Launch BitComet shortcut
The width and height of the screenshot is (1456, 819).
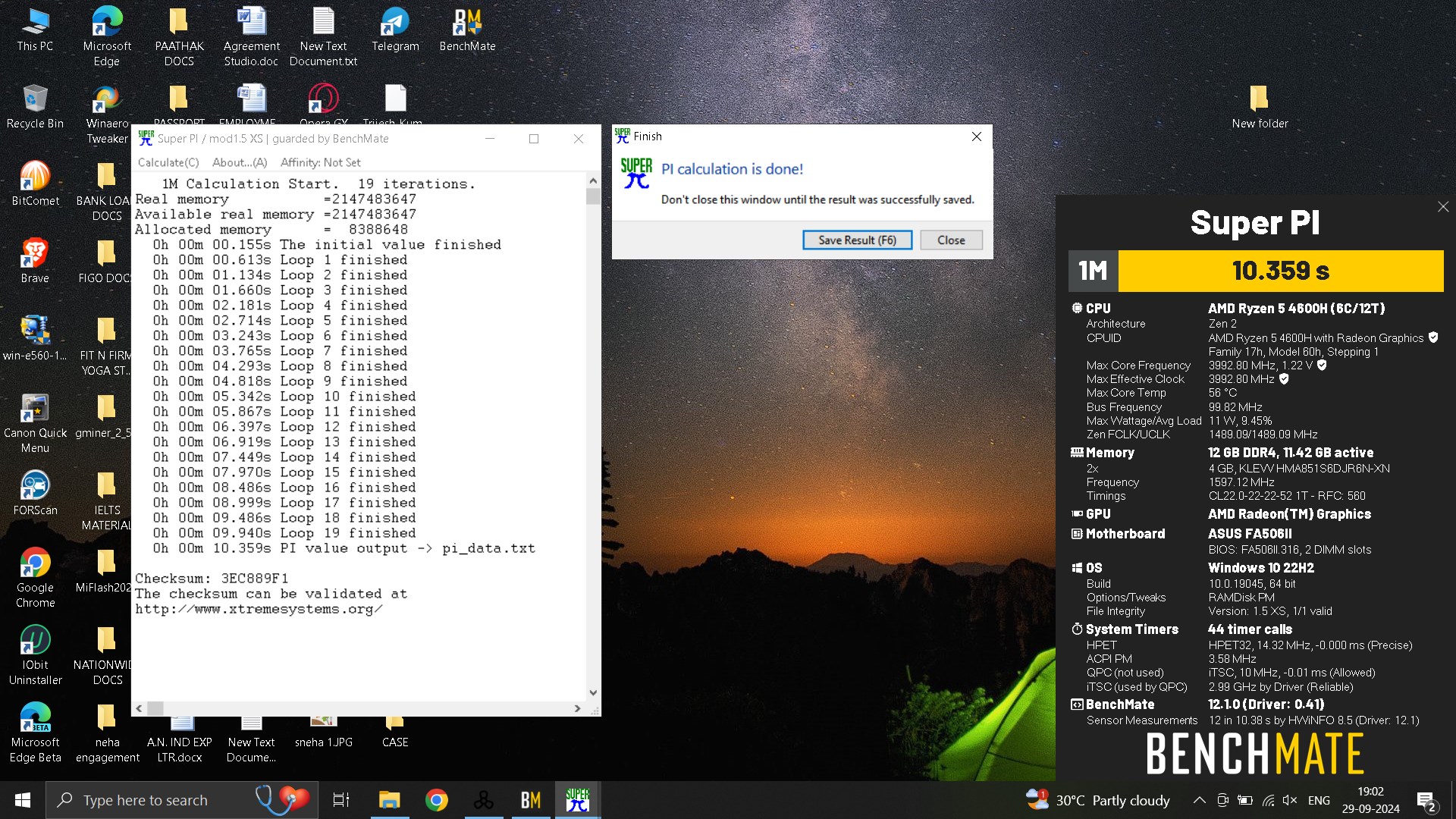pos(35,184)
